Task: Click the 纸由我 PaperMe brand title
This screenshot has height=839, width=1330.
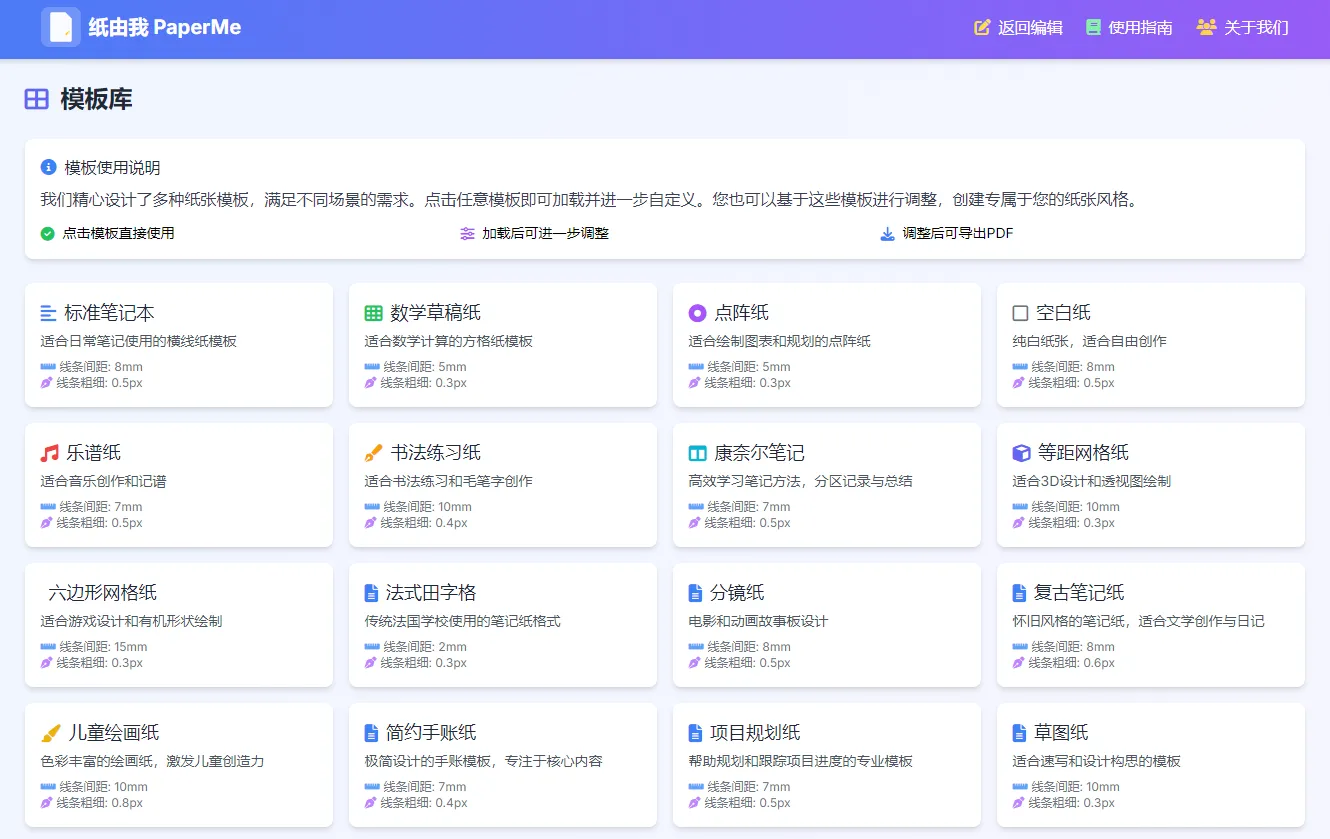Action: pyautogui.click(x=165, y=27)
